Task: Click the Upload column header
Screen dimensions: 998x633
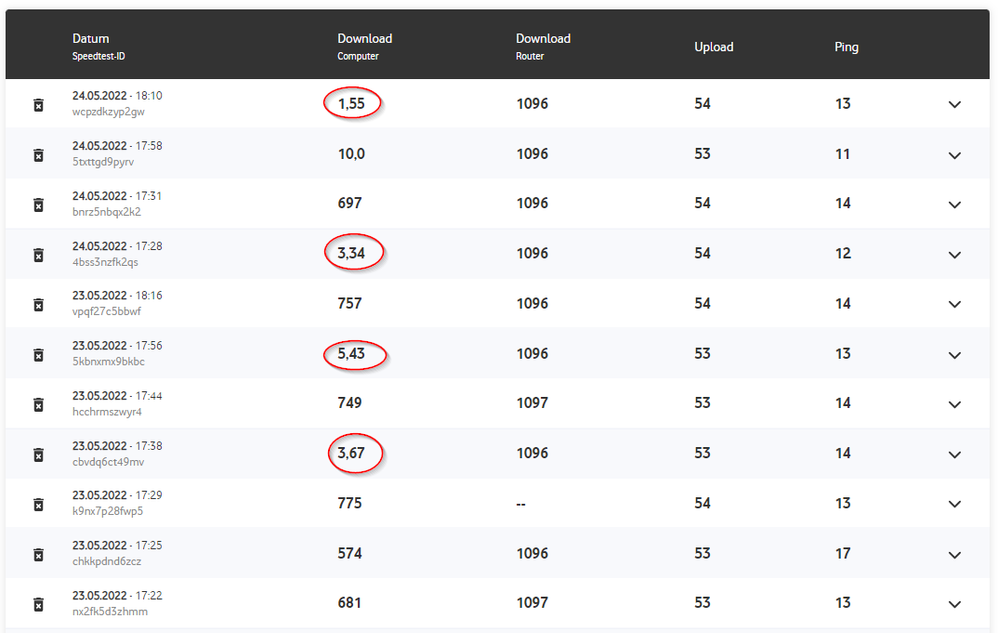Action: [714, 47]
